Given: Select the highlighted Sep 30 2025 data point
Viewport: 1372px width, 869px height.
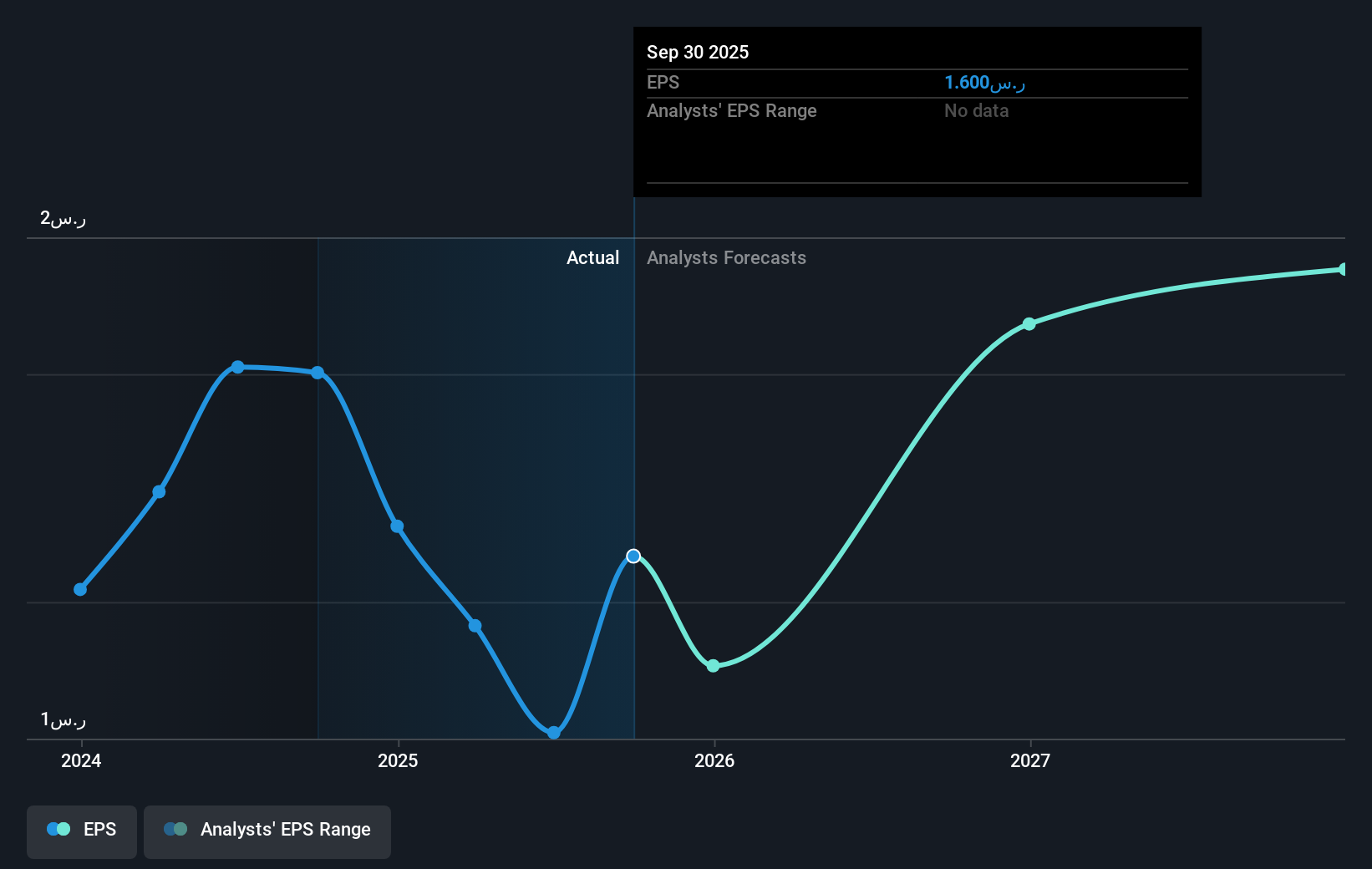Looking at the screenshot, I should (x=633, y=555).
